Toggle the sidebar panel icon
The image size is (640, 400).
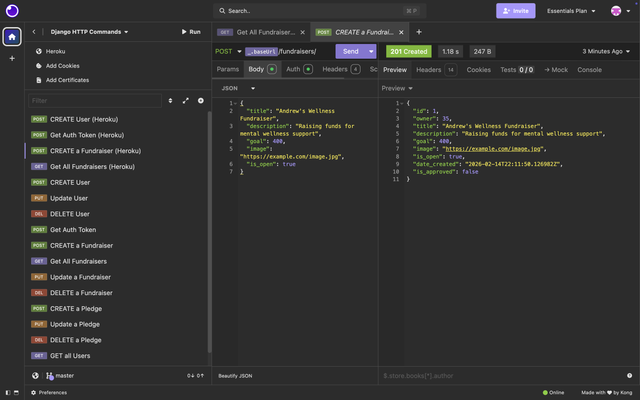coord(8,393)
